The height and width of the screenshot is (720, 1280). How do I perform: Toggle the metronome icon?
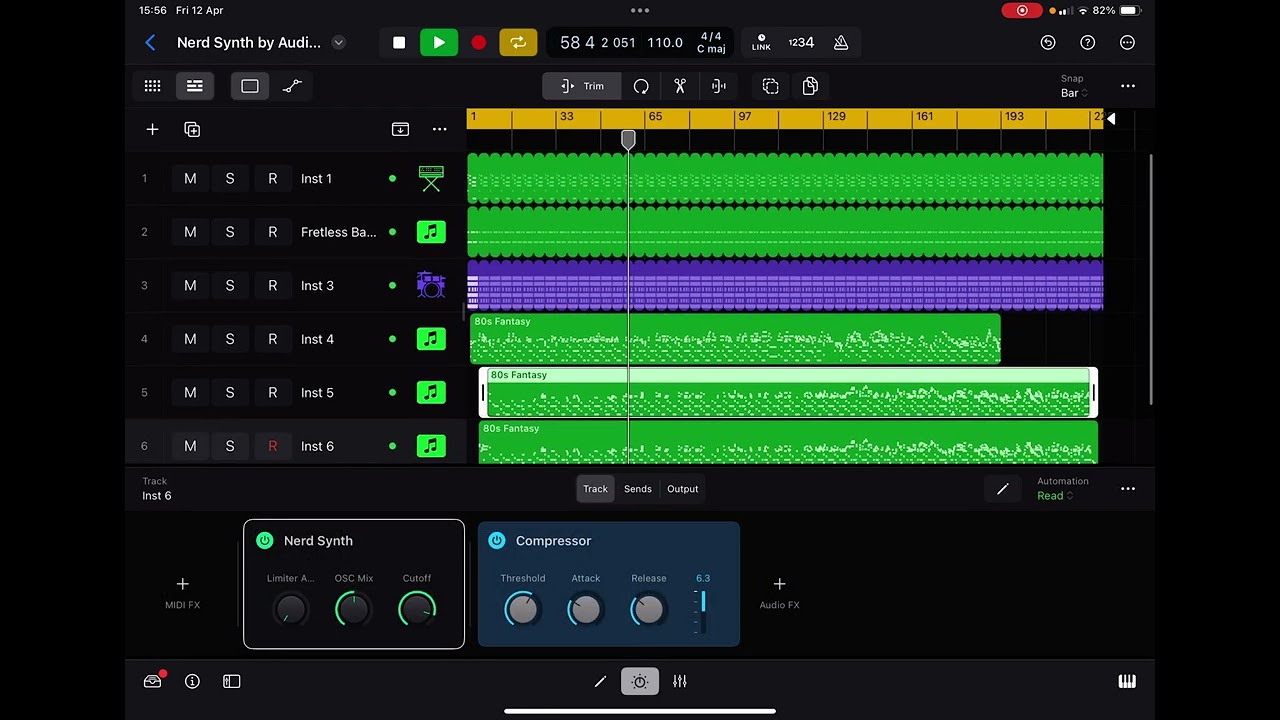coord(841,43)
